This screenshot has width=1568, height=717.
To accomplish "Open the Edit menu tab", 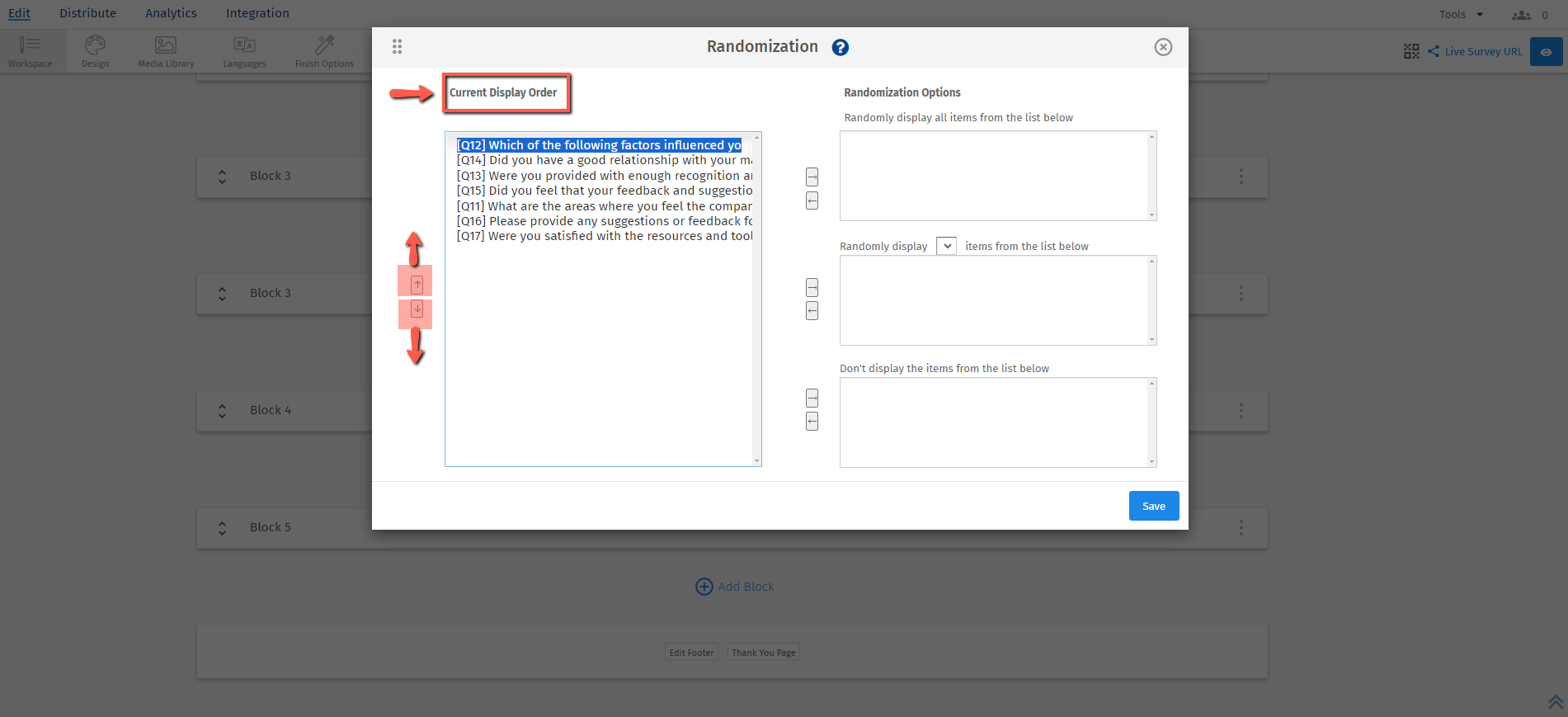I will (19, 13).
